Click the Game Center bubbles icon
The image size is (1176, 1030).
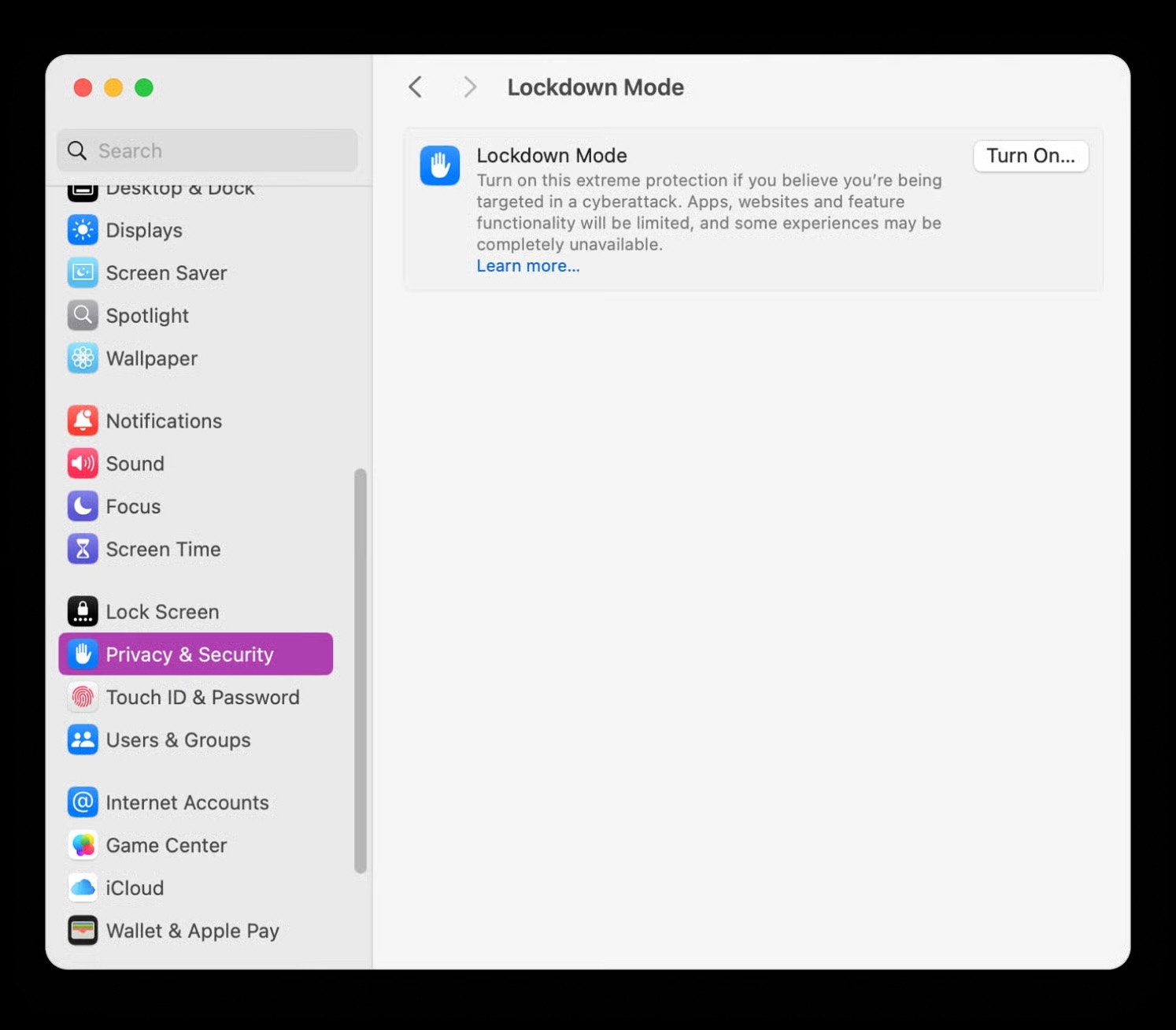[83, 845]
